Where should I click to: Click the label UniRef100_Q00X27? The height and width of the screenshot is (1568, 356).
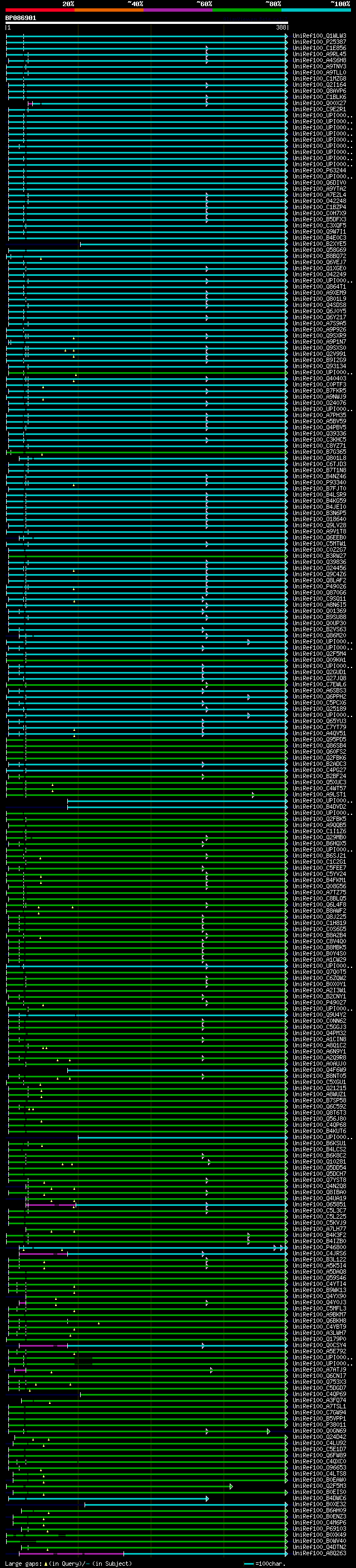point(319,103)
